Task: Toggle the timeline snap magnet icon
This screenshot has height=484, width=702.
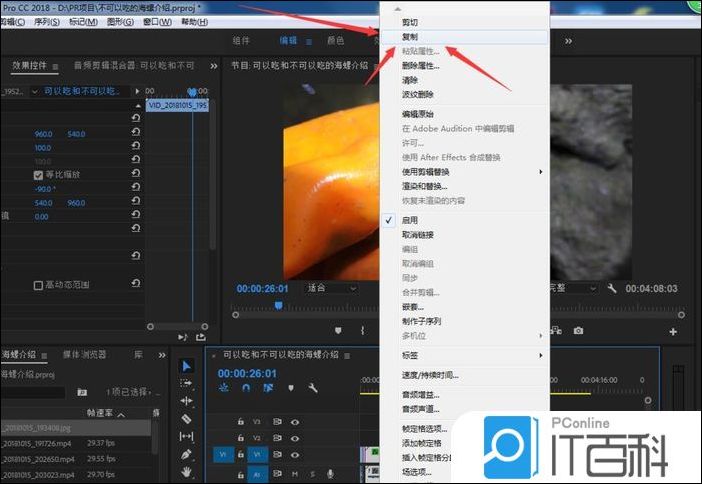Action: click(x=245, y=388)
